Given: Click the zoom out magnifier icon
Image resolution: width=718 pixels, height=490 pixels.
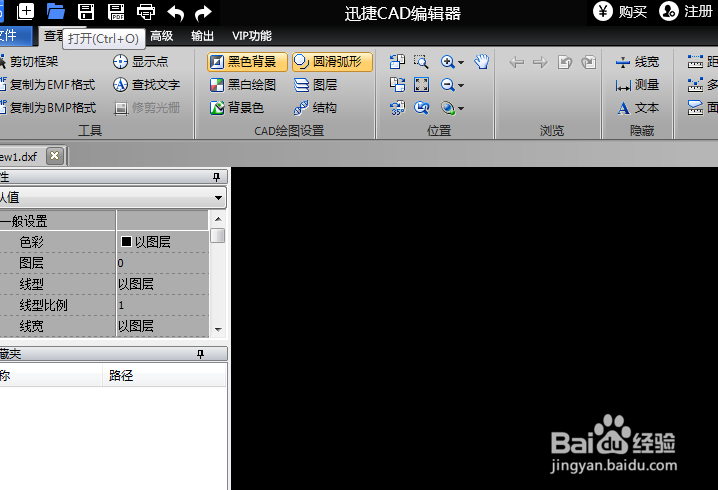Looking at the screenshot, I should click(x=447, y=85).
